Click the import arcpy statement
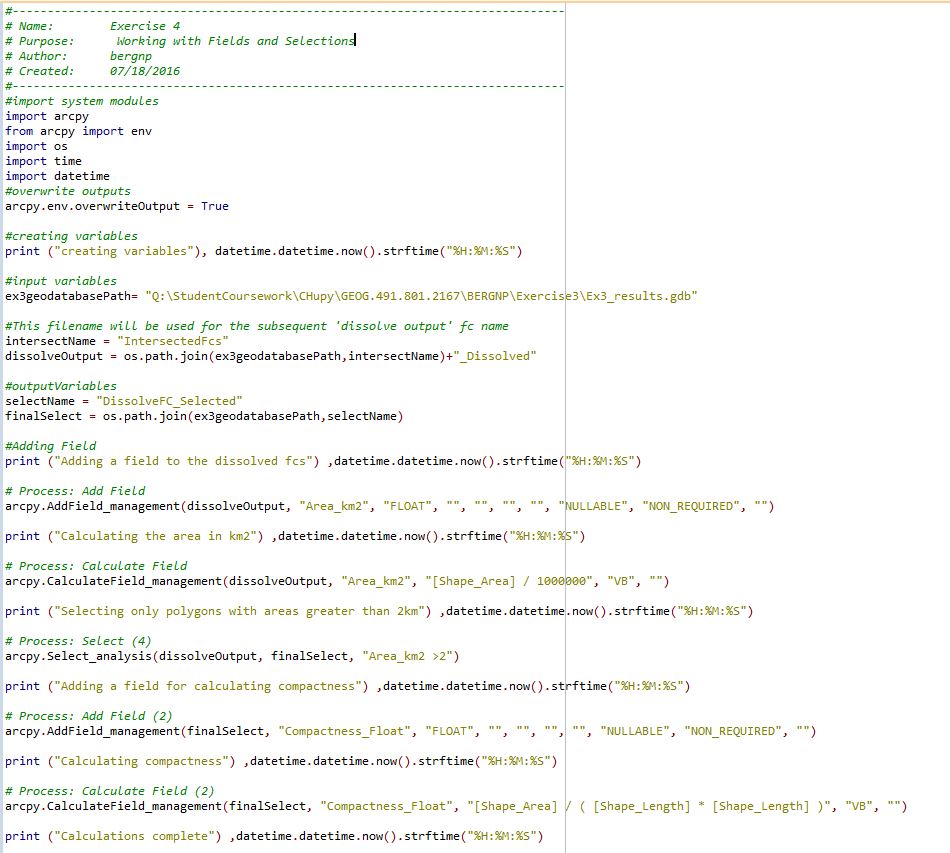 pyautogui.click(x=48, y=115)
